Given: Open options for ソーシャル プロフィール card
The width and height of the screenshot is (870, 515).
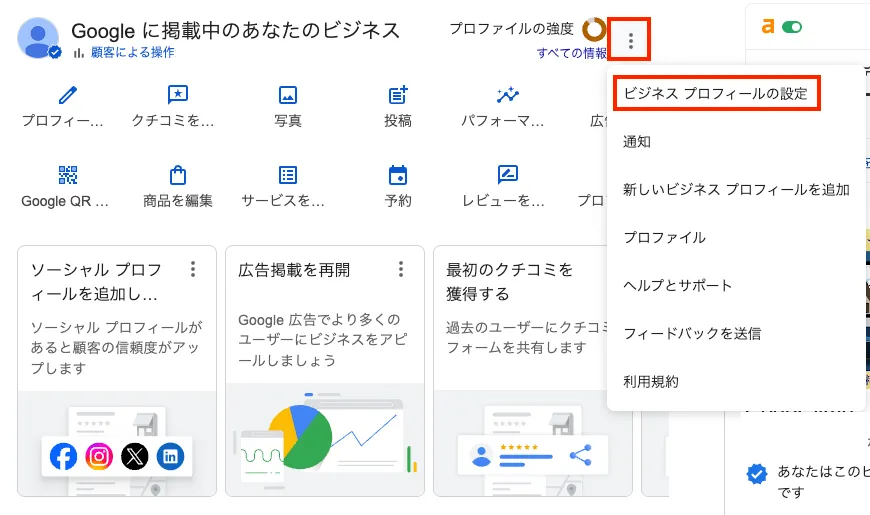Looking at the screenshot, I should pyautogui.click(x=193, y=269).
